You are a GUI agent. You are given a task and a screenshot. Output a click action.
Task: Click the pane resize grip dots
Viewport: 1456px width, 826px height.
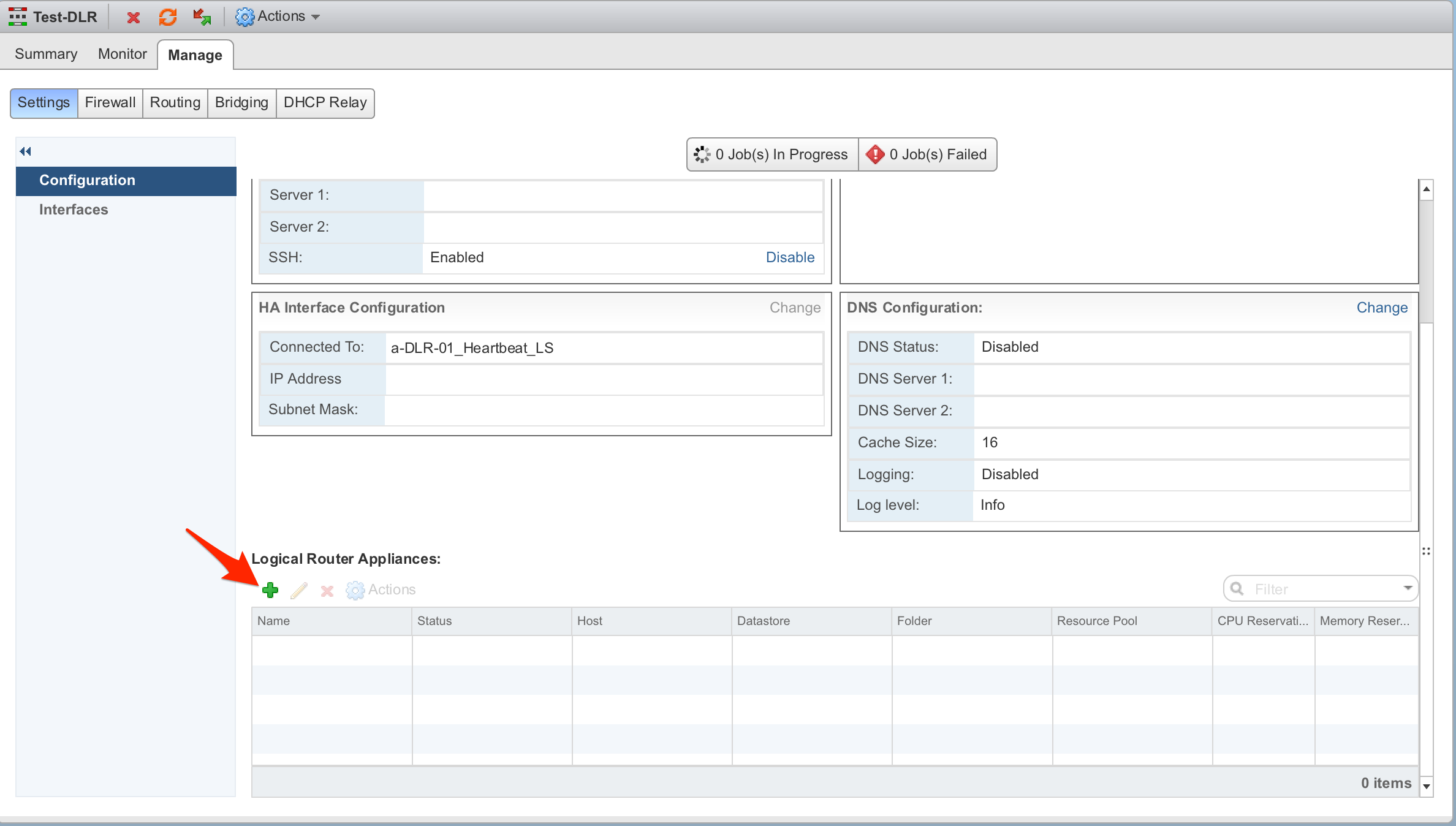[1426, 551]
